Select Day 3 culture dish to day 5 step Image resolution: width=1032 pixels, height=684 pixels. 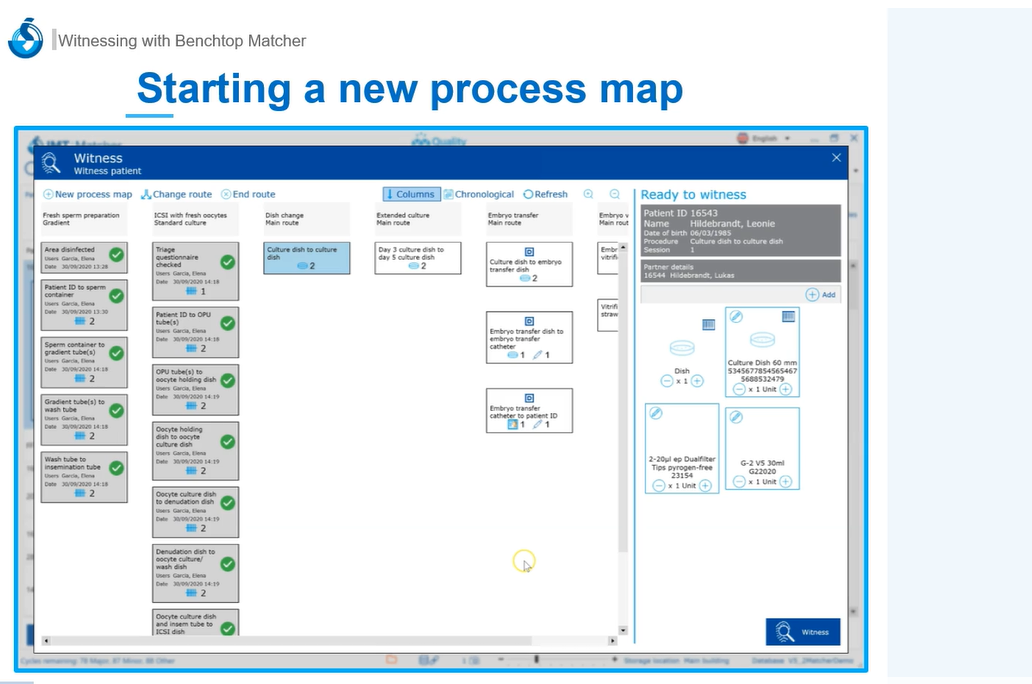(418, 258)
